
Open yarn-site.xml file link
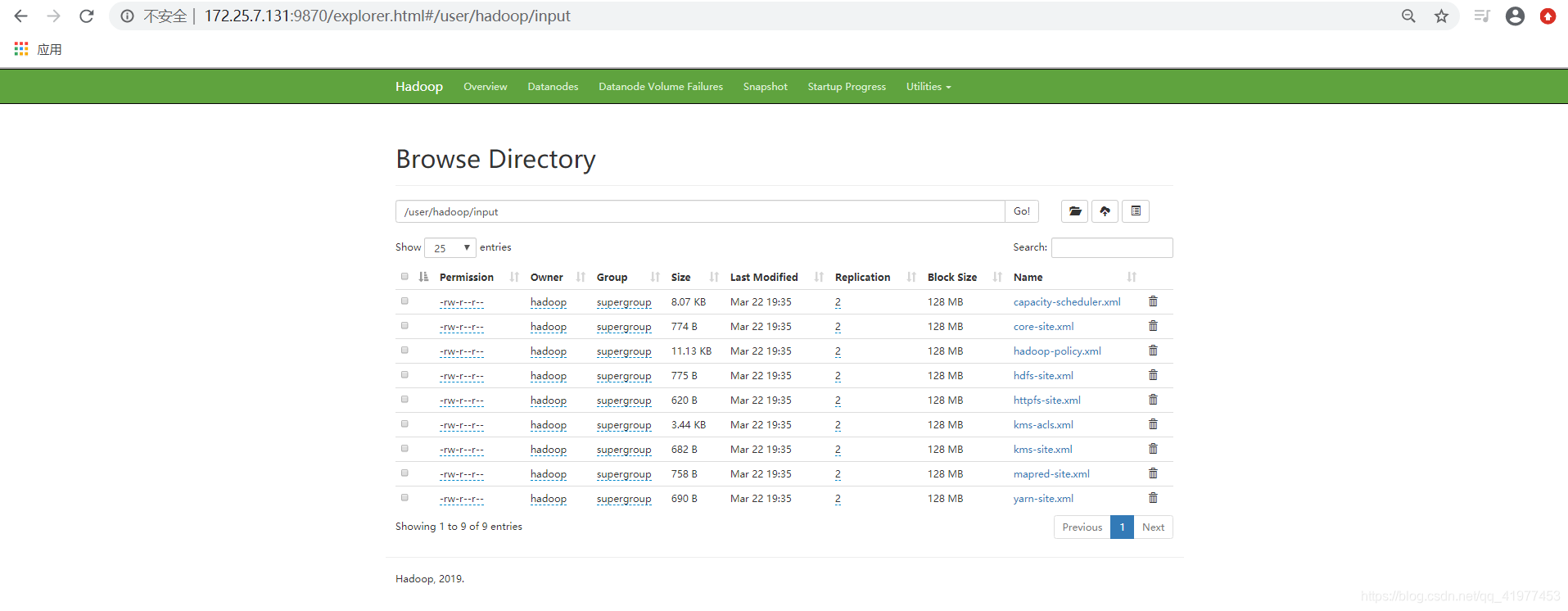1043,499
